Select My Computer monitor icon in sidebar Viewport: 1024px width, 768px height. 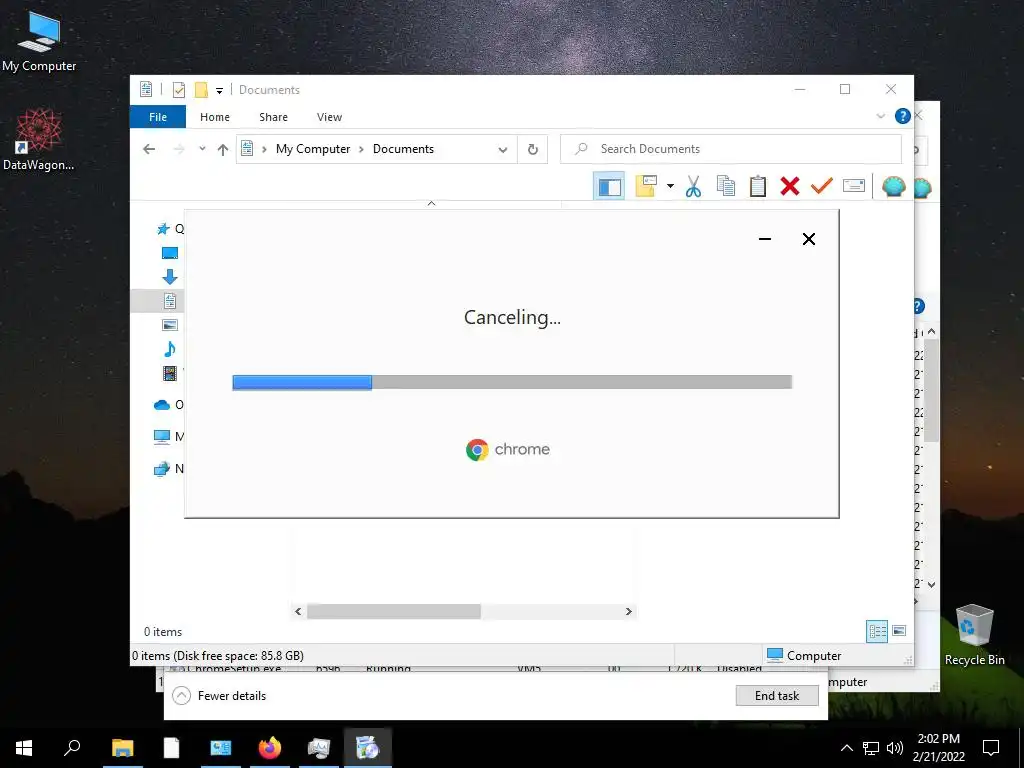162,437
